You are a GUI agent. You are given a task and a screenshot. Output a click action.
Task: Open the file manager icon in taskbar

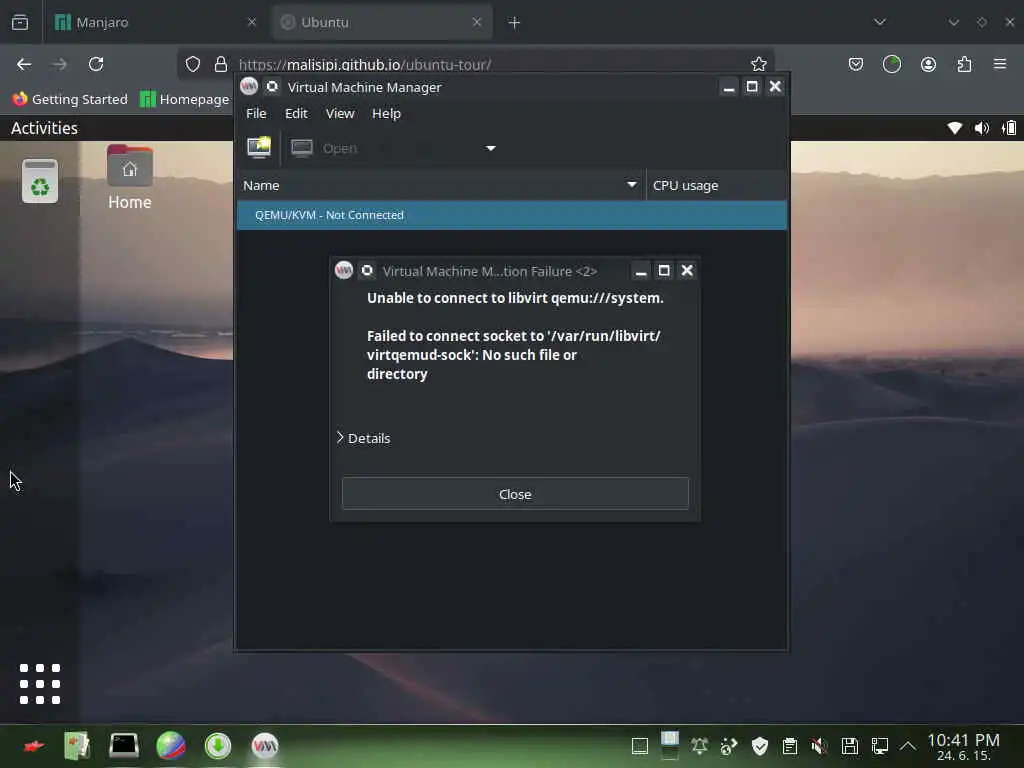pos(76,746)
